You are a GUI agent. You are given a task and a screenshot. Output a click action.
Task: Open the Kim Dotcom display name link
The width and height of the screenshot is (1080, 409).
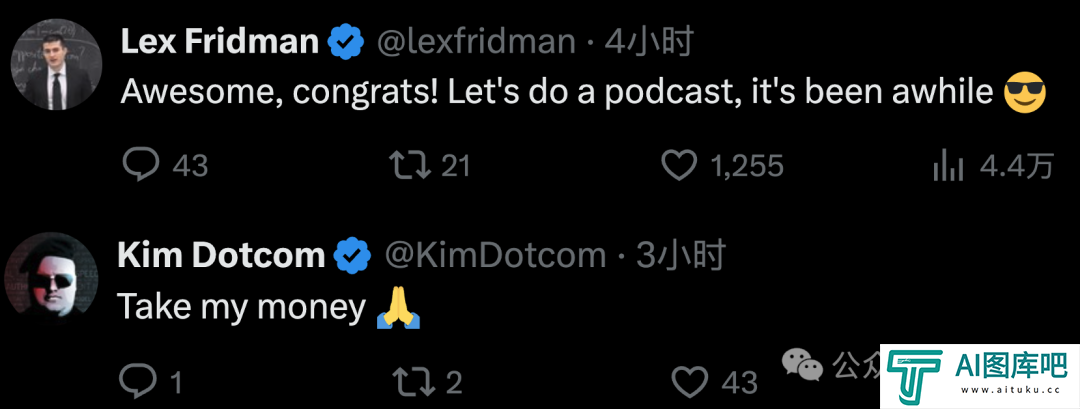coord(221,256)
